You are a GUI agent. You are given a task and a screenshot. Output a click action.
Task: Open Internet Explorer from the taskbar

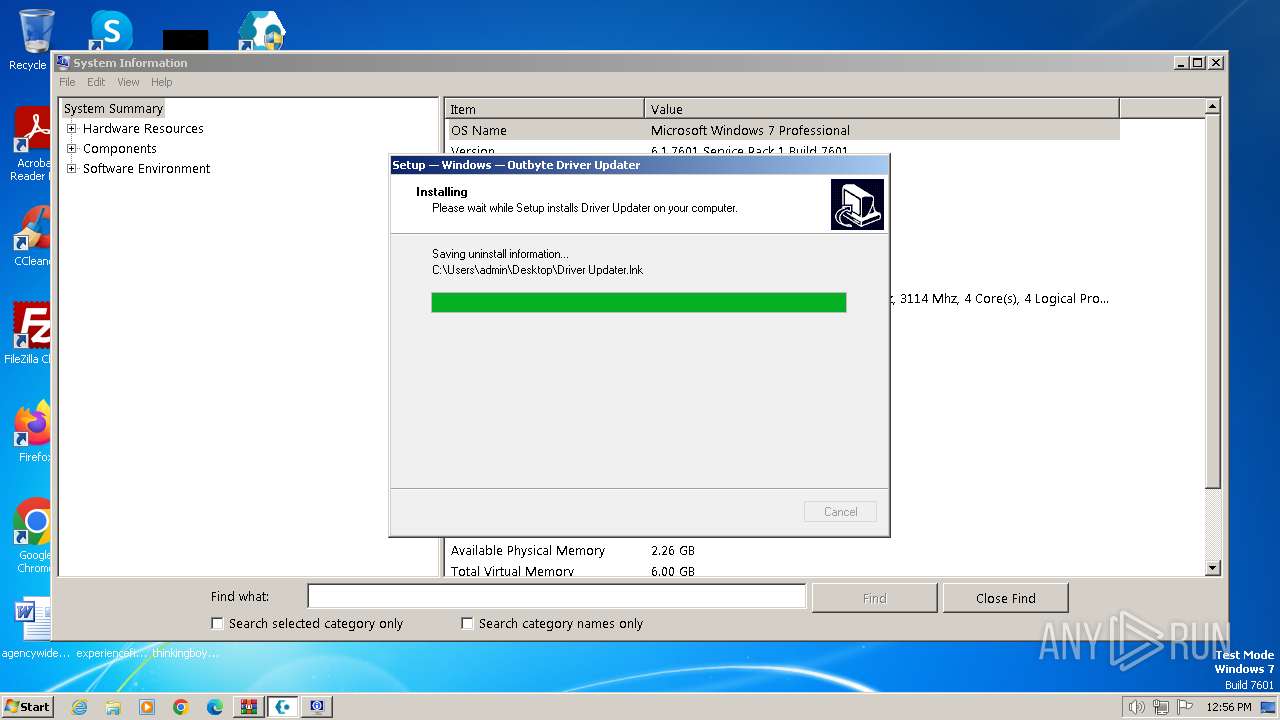point(79,707)
